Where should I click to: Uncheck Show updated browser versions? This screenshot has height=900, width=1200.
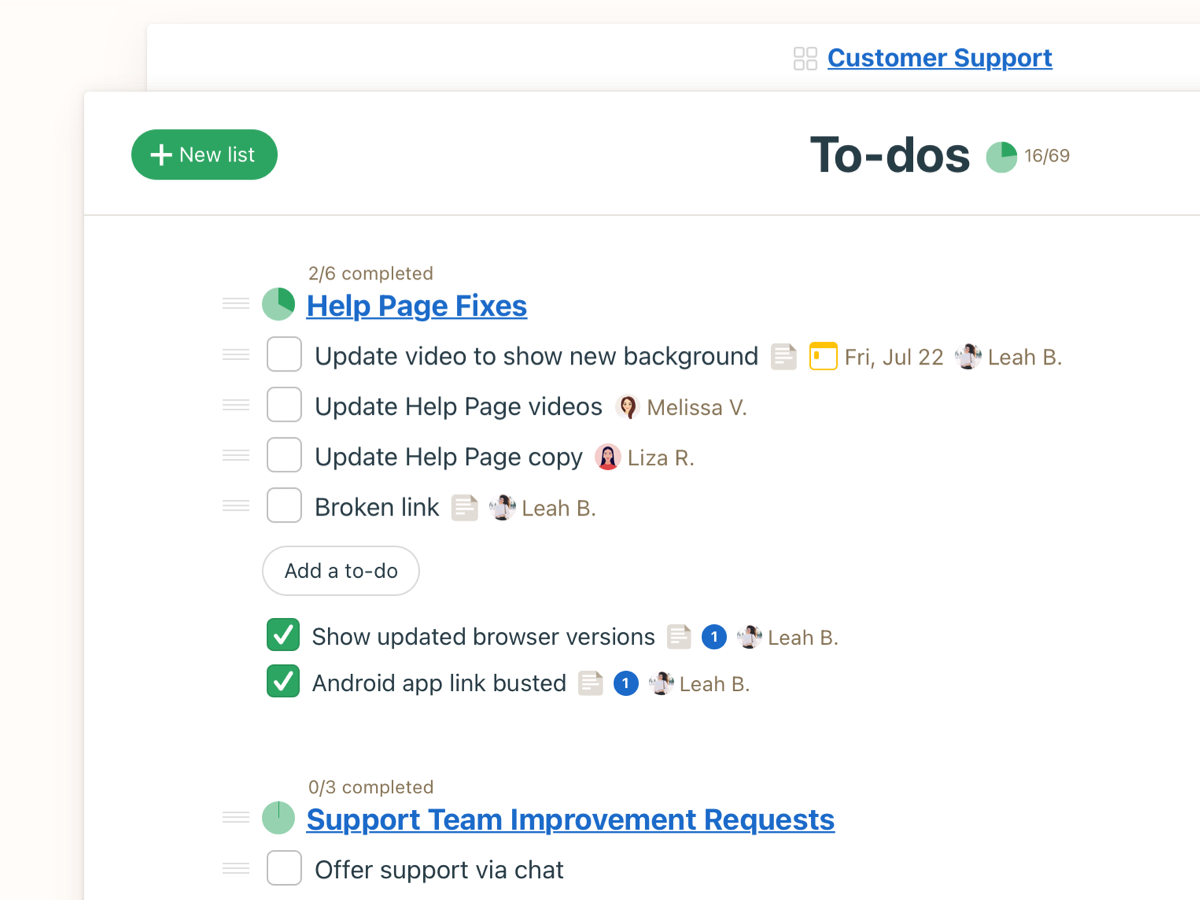point(284,635)
